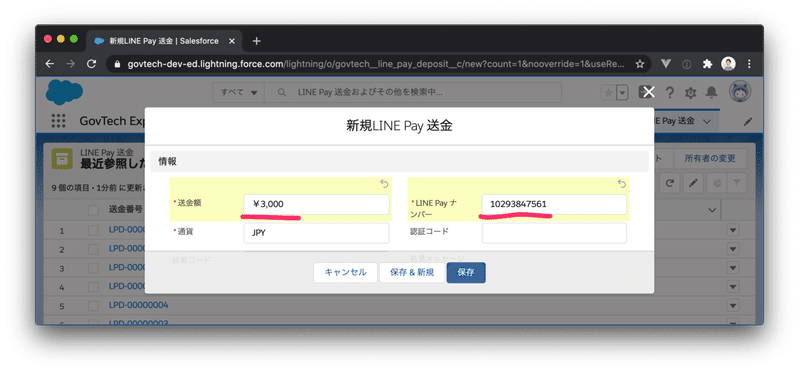
Task: Open row 3 actions dropdown
Action: [733, 268]
